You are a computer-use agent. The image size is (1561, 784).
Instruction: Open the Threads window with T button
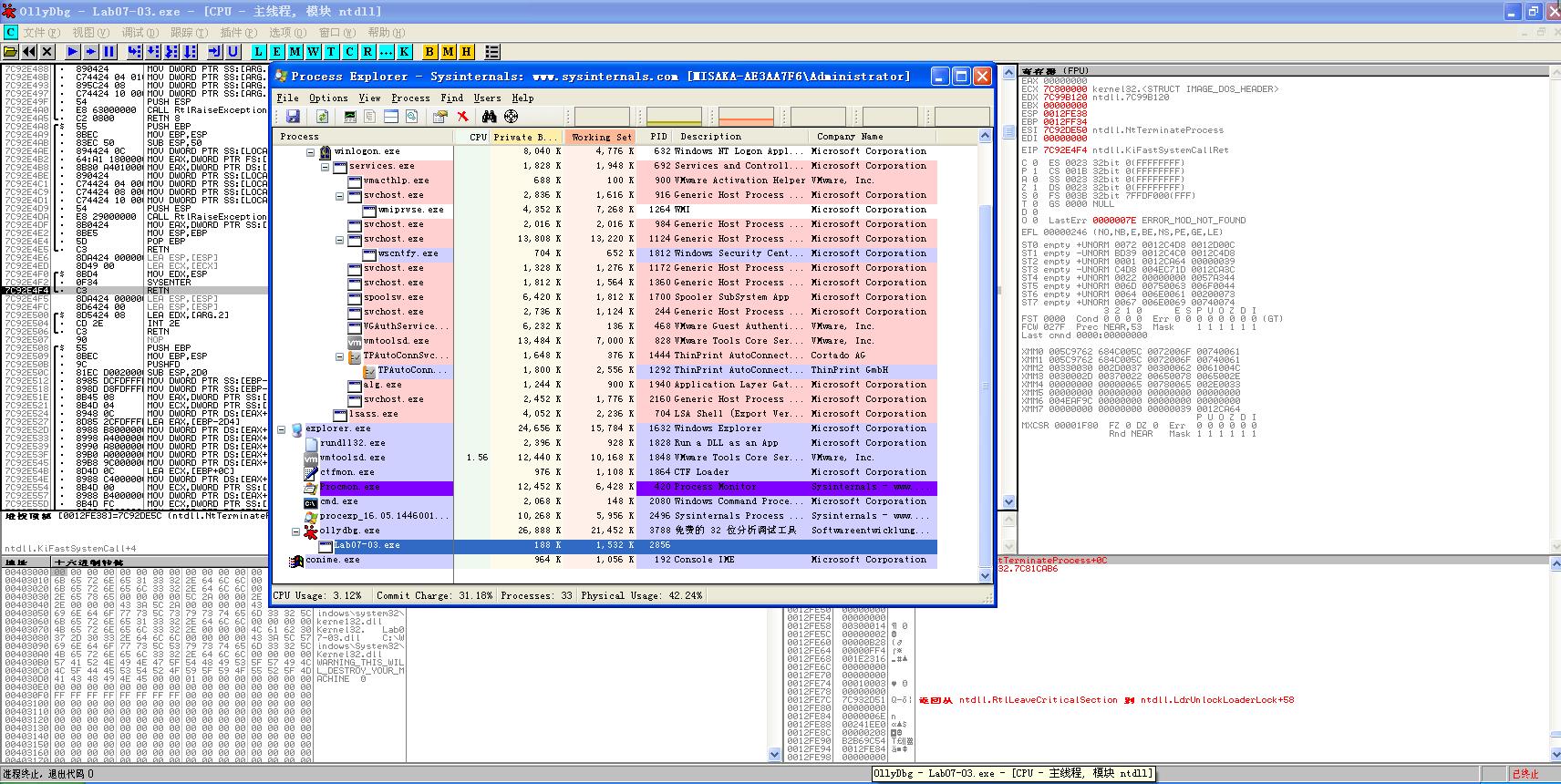[331, 52]
